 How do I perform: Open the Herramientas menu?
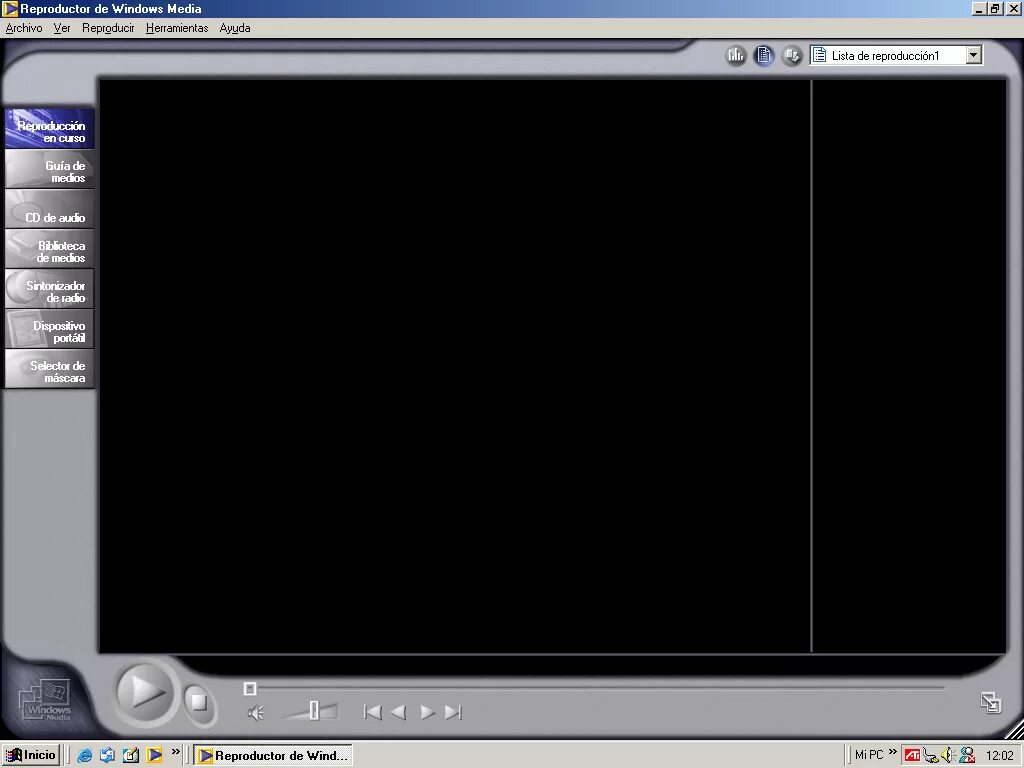click(x=177, y=28)
